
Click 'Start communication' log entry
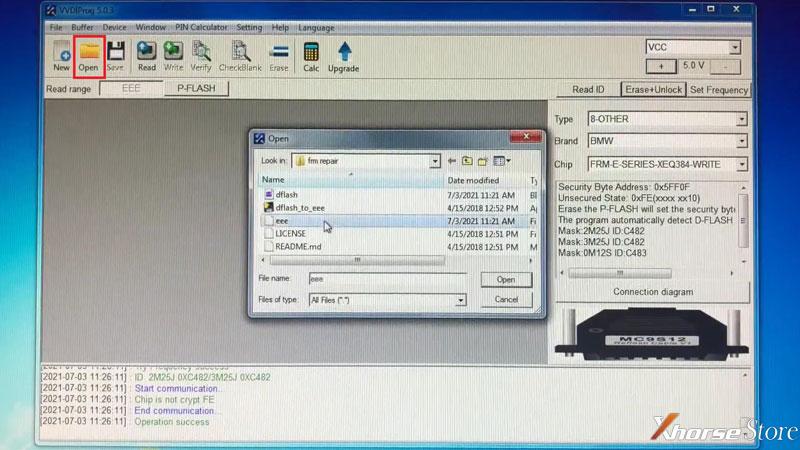coord(178,388)
